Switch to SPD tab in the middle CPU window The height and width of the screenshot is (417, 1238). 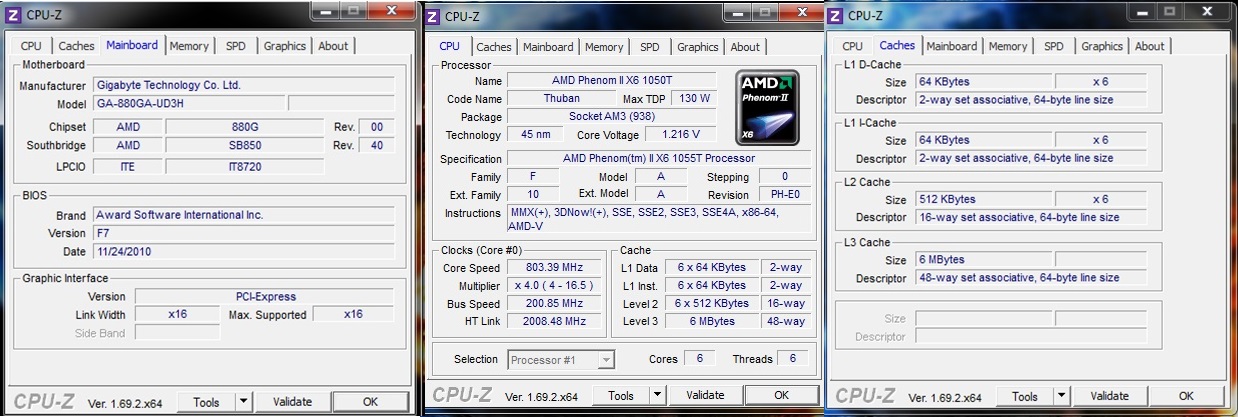pyautogui.click(x=650, y=47)
